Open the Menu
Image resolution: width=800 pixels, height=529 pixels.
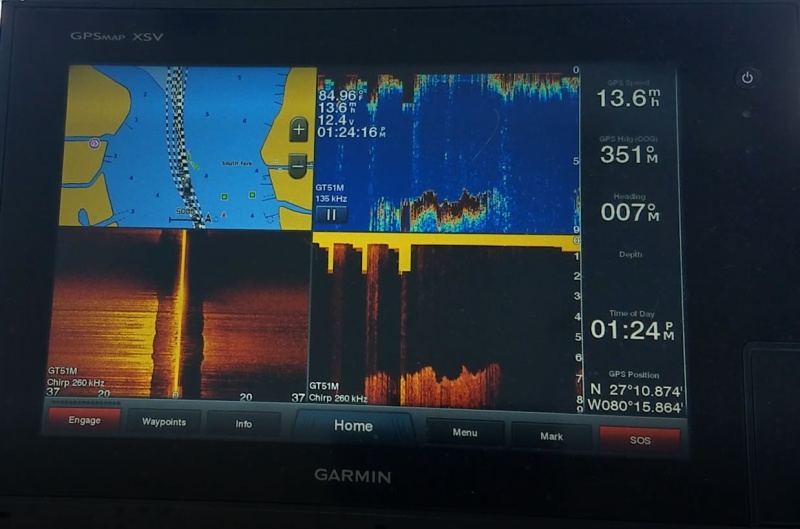[465, 432]
